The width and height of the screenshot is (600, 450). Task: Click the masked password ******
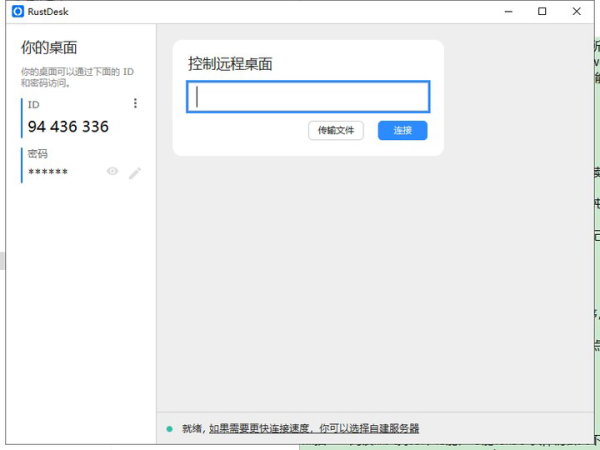[48, 172]
